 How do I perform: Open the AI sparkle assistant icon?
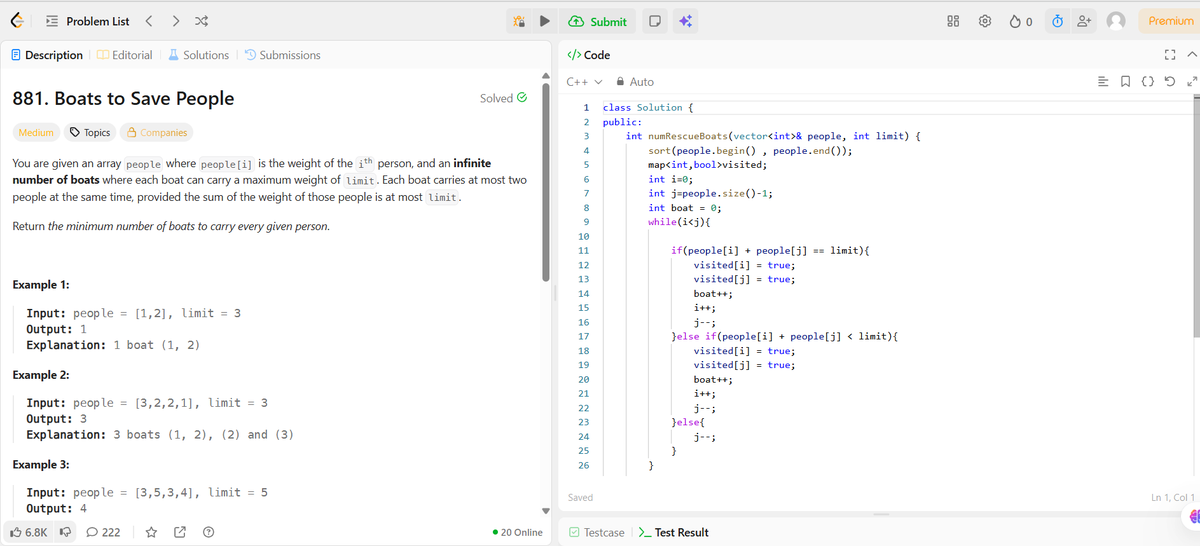click(685, 21)
